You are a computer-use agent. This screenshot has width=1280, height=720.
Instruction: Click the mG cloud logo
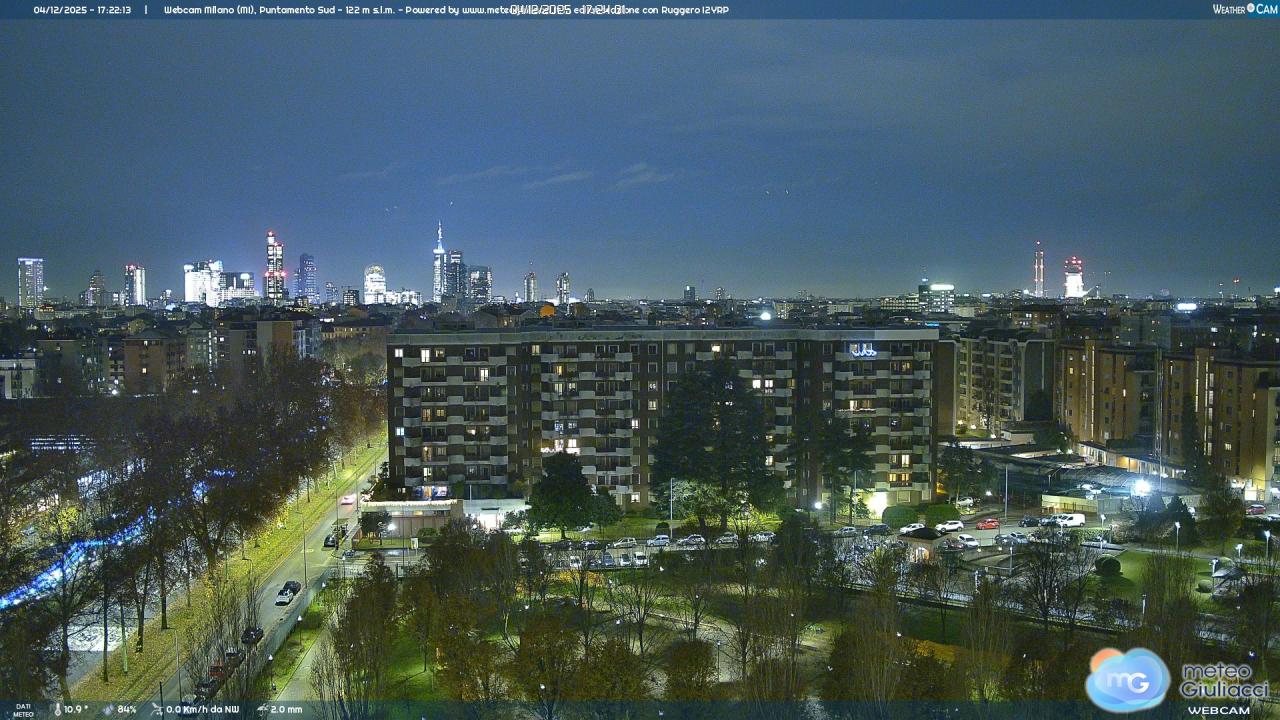[1128, 680]
